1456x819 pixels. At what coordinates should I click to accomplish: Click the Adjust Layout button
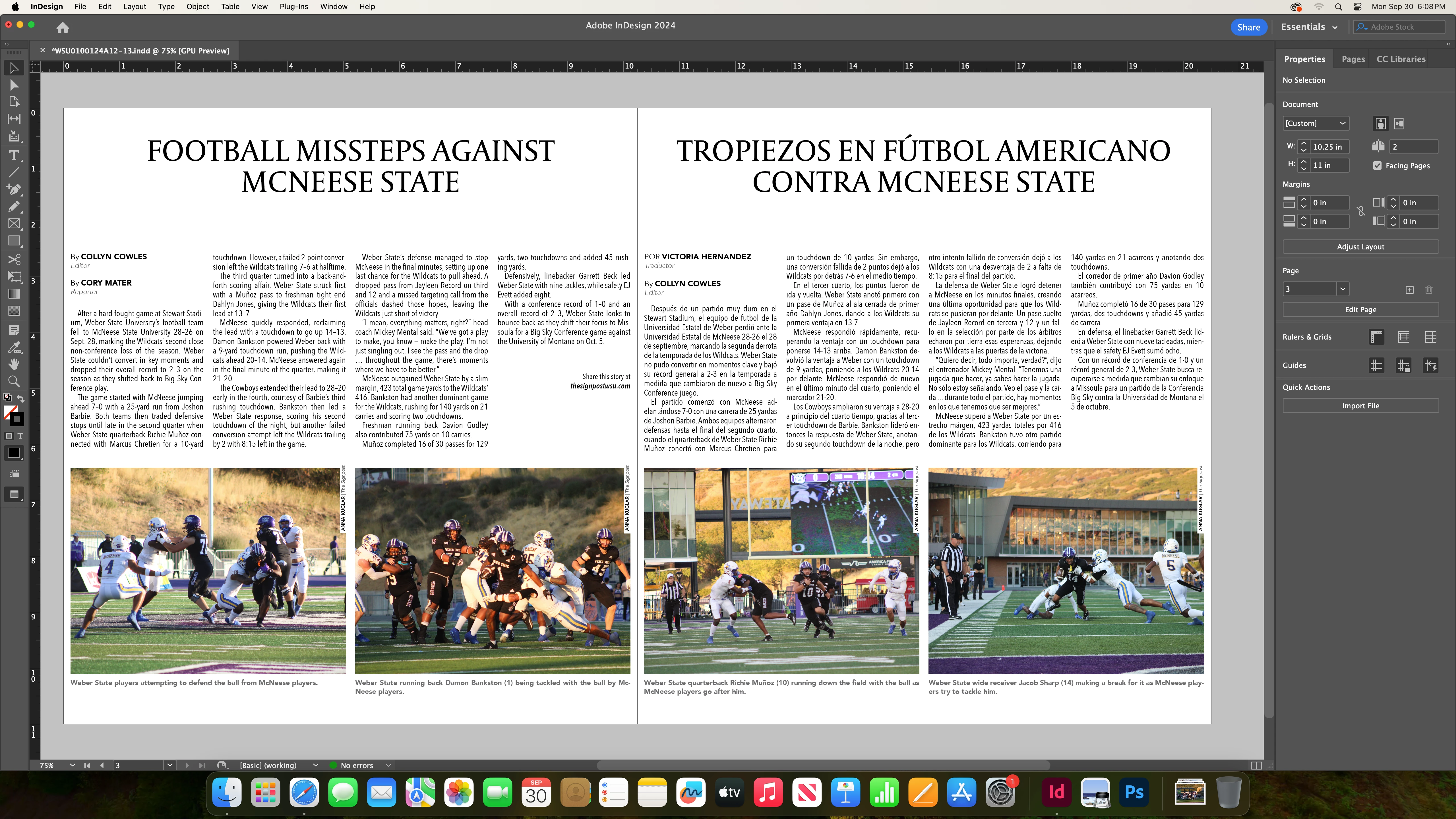coord(1360,247)
